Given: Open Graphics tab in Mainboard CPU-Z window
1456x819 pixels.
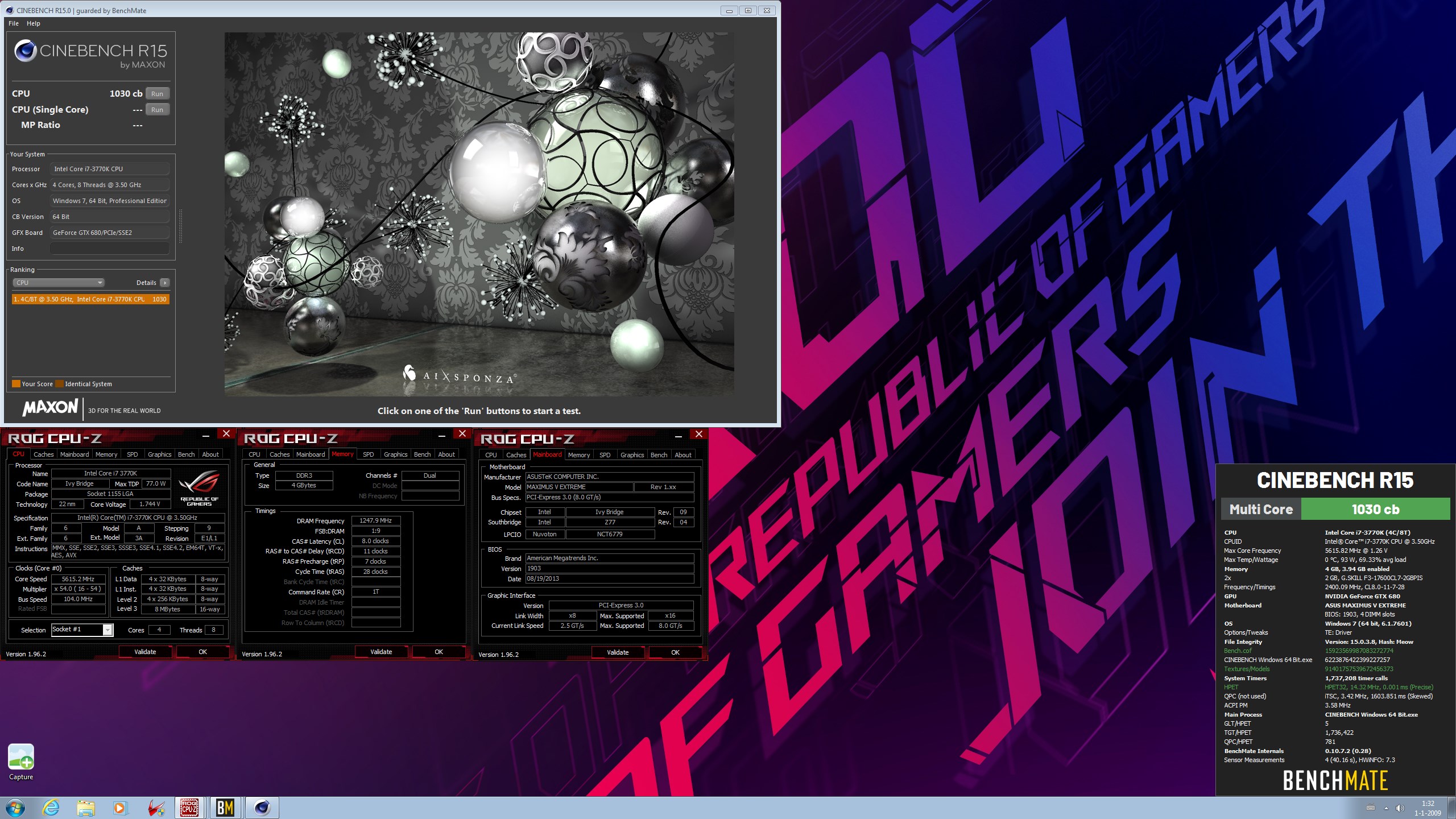Looking at the screenshot, I should pos(632,455).
